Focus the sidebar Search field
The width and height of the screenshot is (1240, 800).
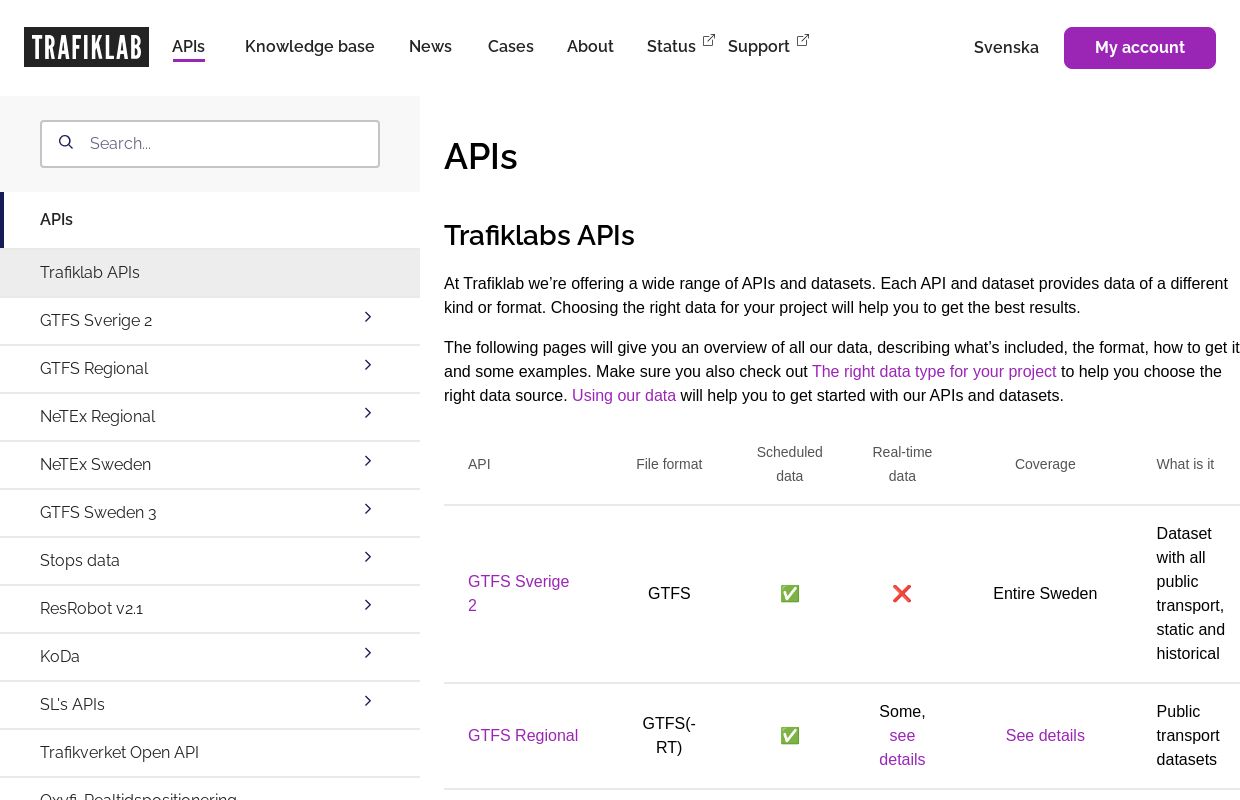click(210, 144)
